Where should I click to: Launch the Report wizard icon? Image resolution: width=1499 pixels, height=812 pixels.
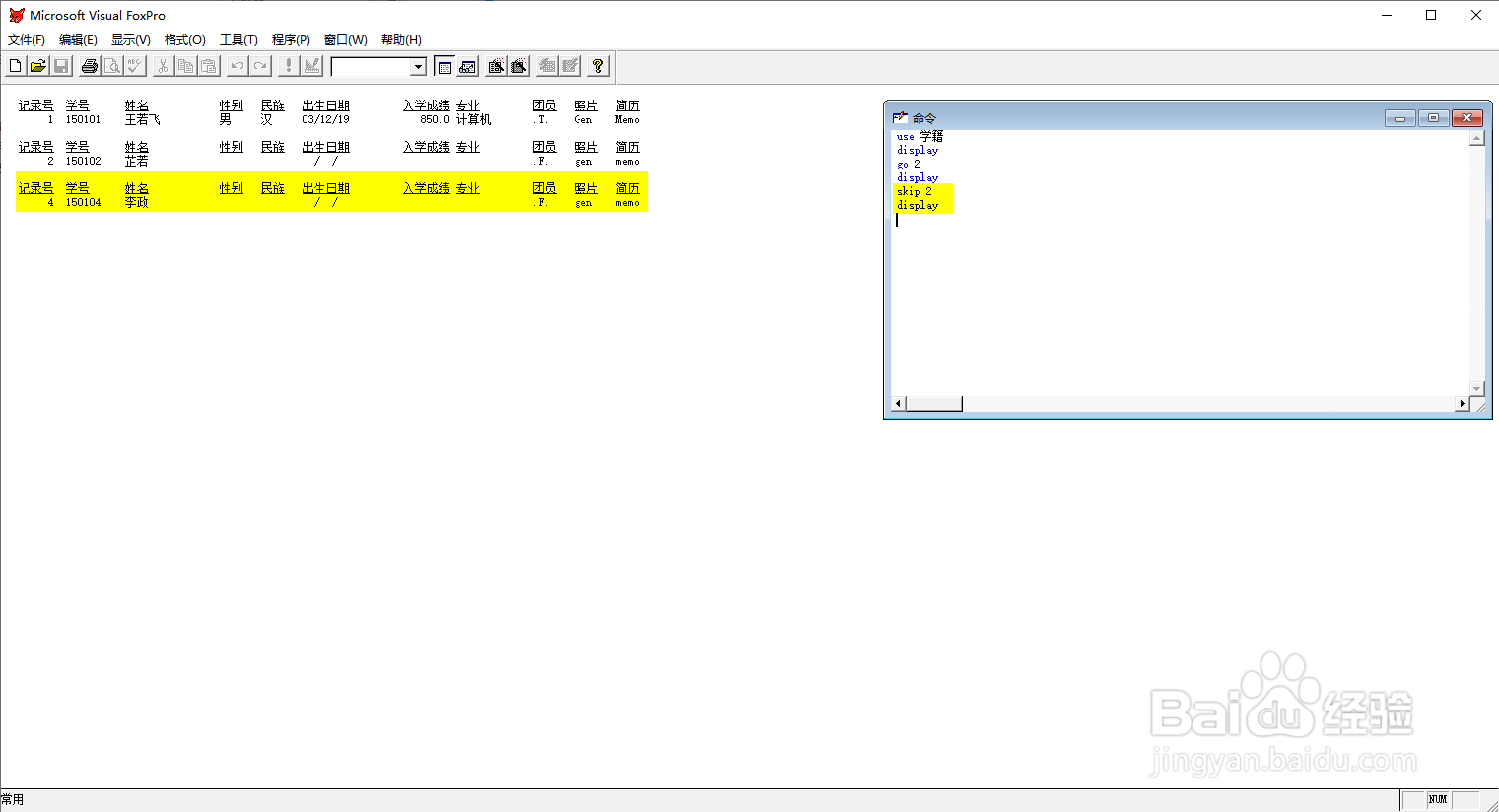(x=518, y=66)
